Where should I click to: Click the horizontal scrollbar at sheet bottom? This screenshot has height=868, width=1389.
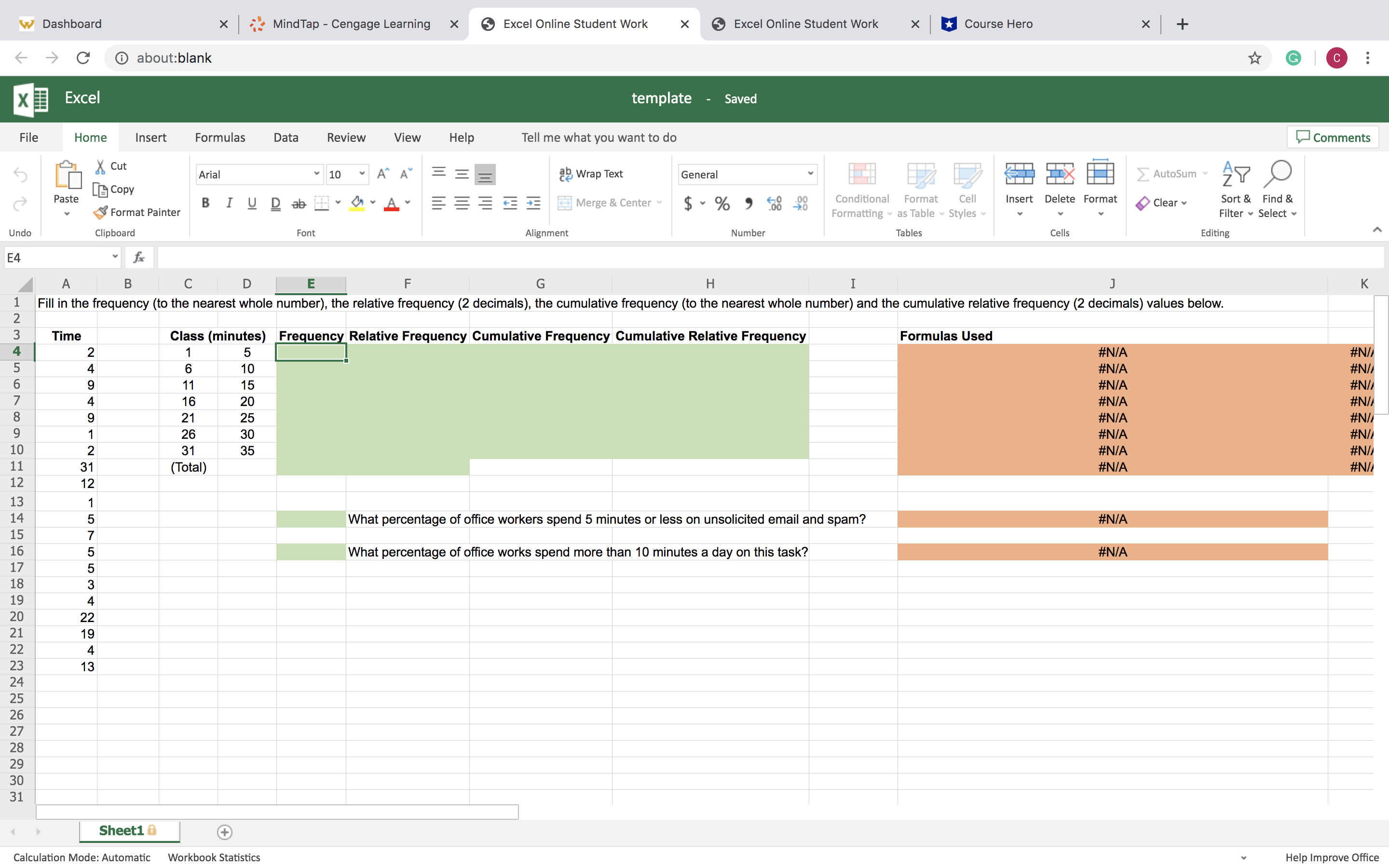[x=277, y=812]
